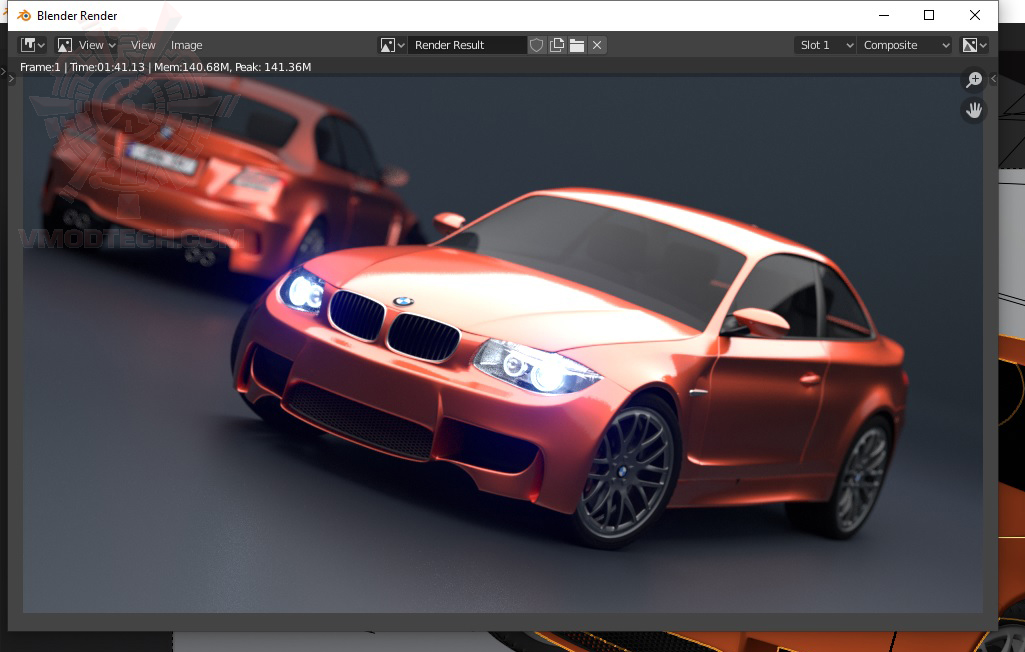Browse linked images with image icon dropdown
1025x652 pixels.
392,45
